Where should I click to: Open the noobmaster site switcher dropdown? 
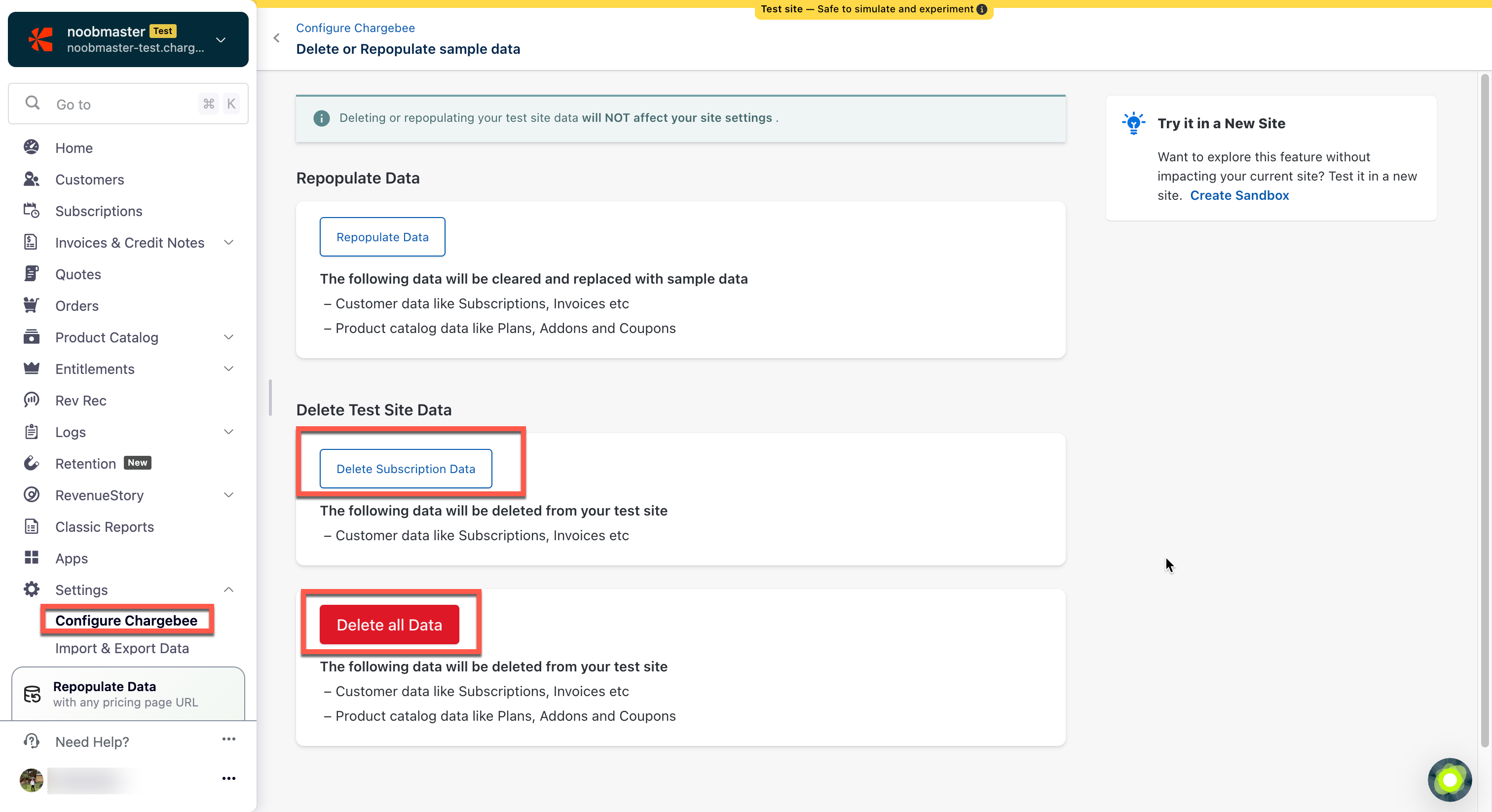click(x=221, y=39)
